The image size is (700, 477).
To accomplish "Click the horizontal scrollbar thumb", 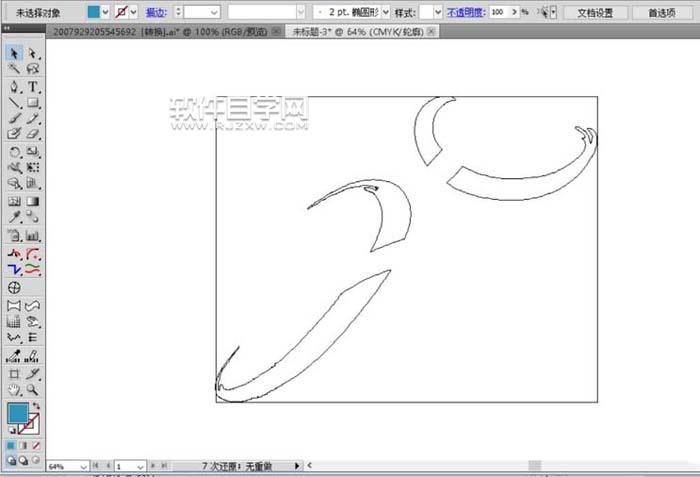I will click(534, 466).
